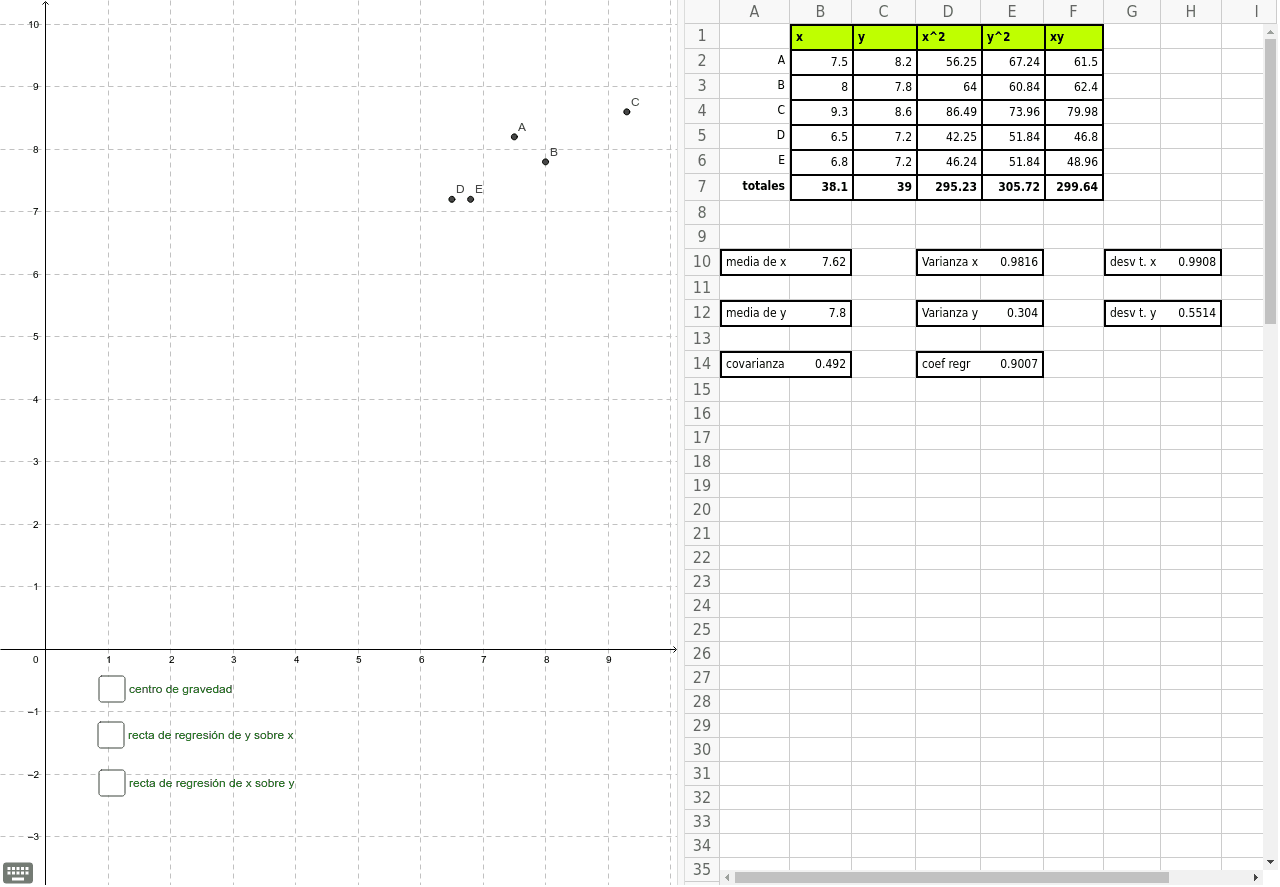1280x887 pixels.
Task: Click the Varianza x label
Action: 949,262
